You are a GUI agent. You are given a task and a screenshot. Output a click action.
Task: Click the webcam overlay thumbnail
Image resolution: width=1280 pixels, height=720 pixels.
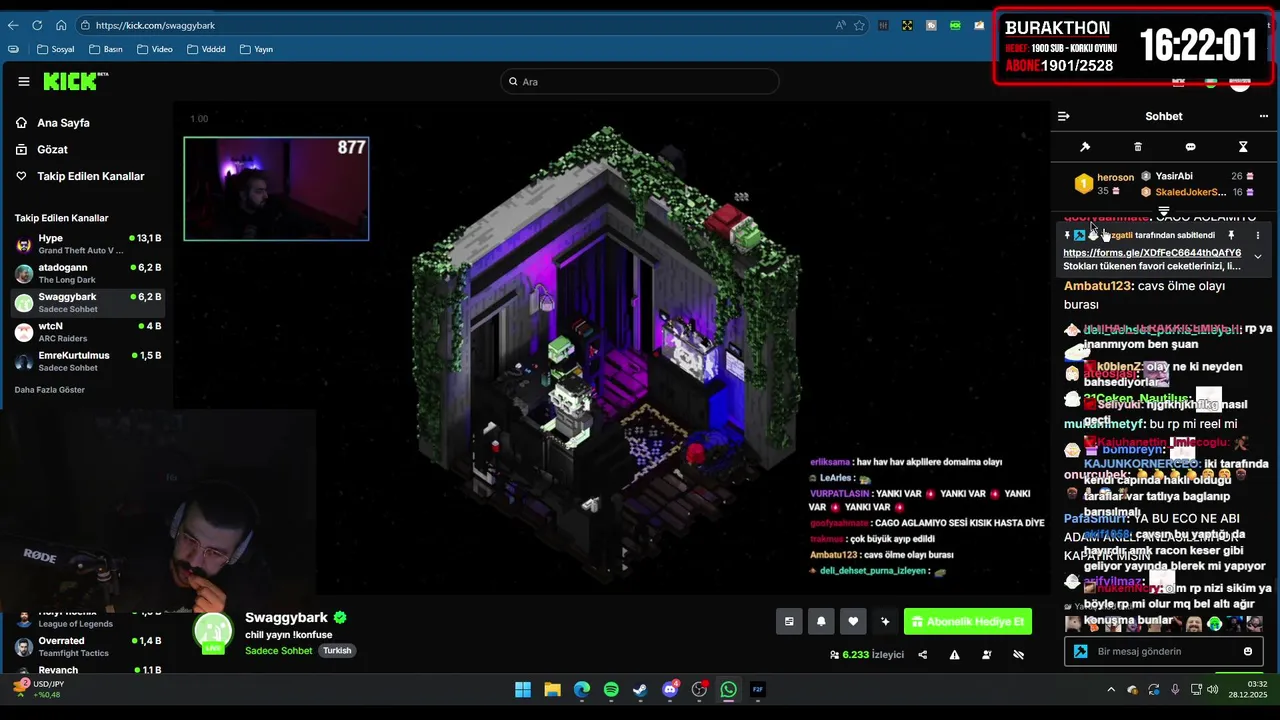(276, 189)
